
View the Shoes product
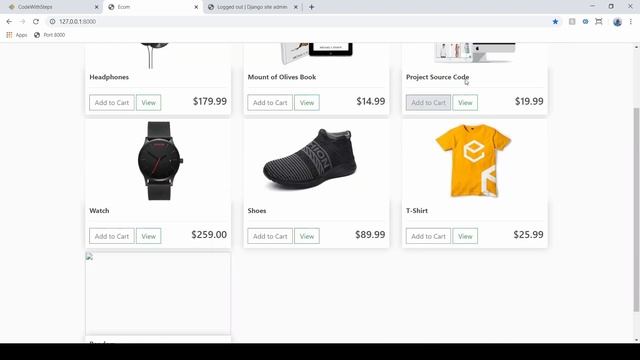(x=307, y=236)
